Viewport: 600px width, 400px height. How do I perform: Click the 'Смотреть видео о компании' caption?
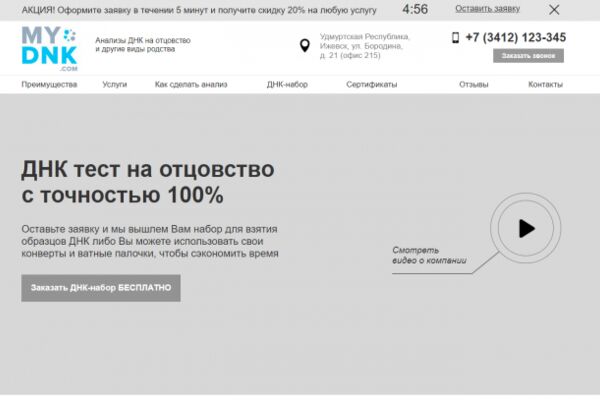click(429, 255)
